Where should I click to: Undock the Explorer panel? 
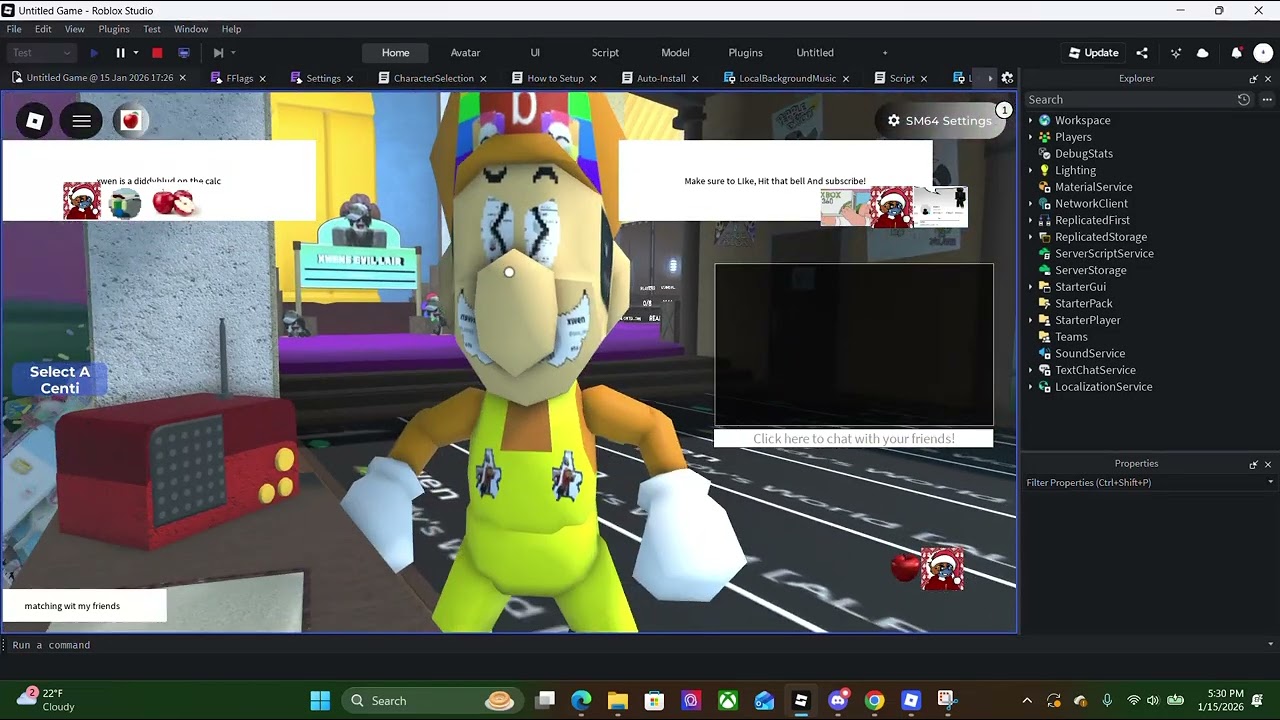(1253, 78)
